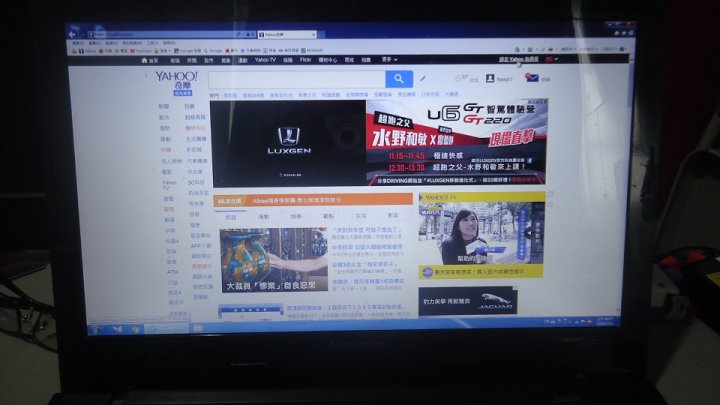Open the 大裁員「慘業」自食惡果 news image
The width and height of the screenshot is (720, 405).
(273, 260)
